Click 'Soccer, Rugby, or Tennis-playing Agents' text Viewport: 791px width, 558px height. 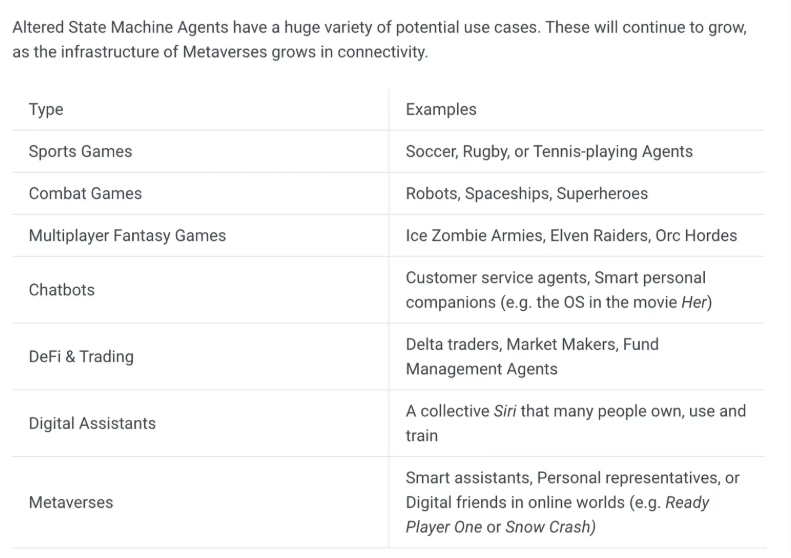[549, 151]
